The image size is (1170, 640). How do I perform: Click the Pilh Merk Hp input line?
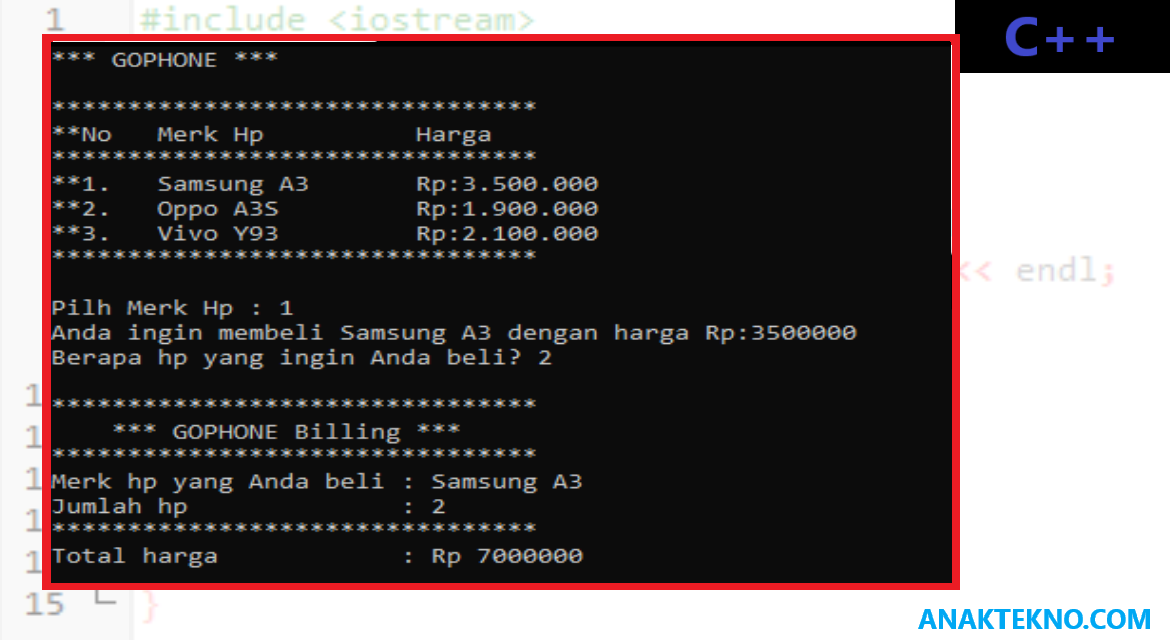tap(172, 308)
